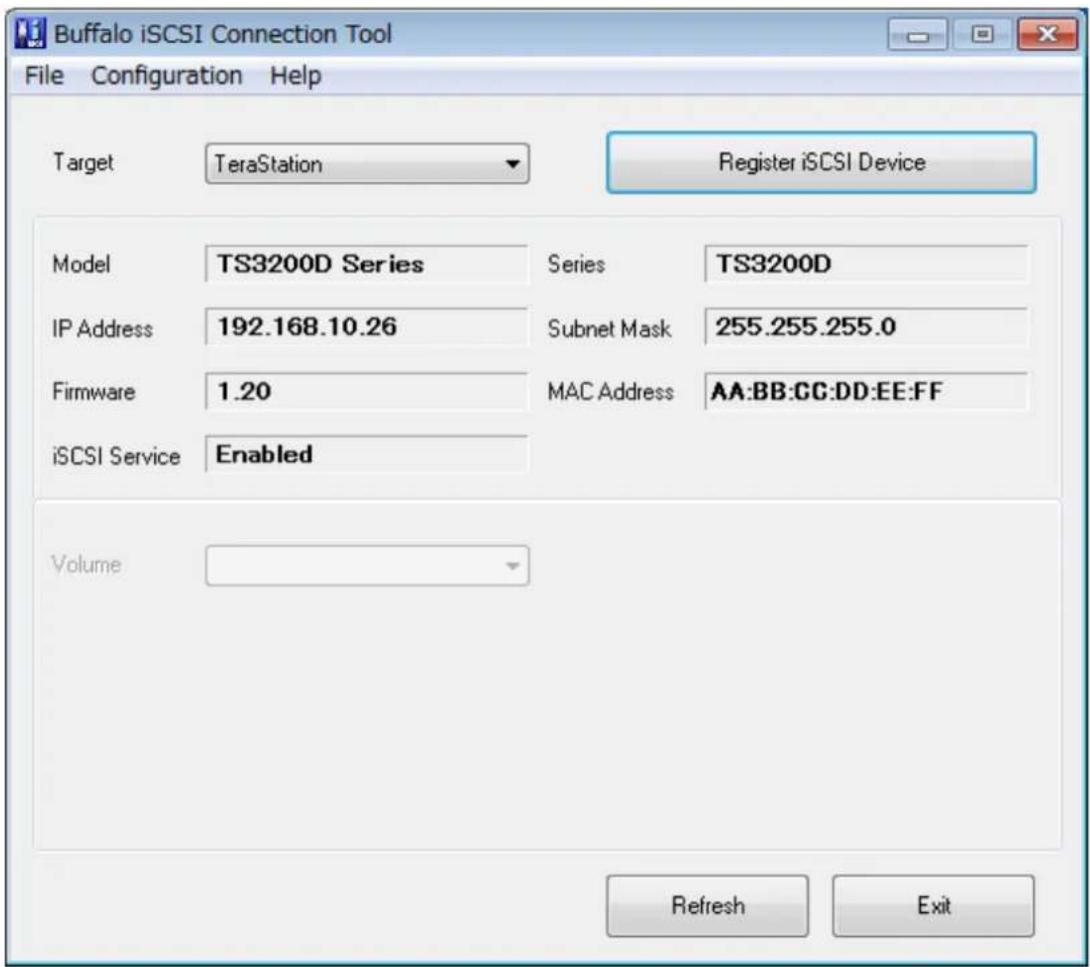Image resolution: width=1090 pixels, height=967 pixels.
Task: Click the Subnet Mask label
Action: click(x=610, y=329)
